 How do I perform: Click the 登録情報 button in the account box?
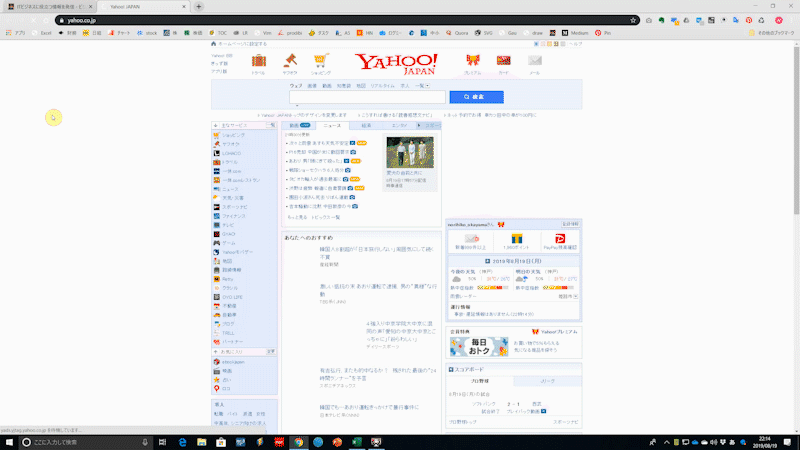[x=570, y=224]
